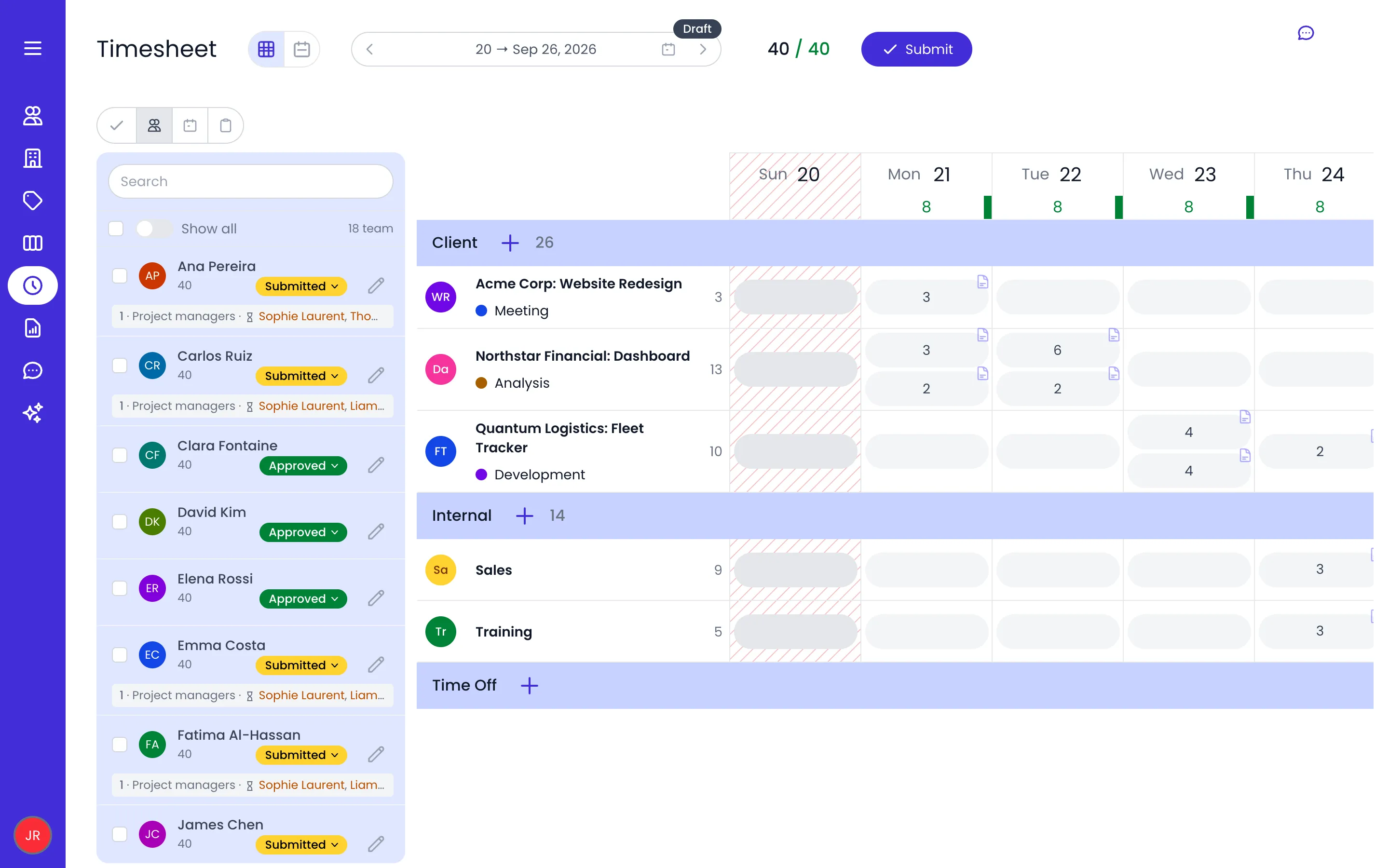
Task: Switch to calendar timesheet view
Action: (x=302, y=49)
